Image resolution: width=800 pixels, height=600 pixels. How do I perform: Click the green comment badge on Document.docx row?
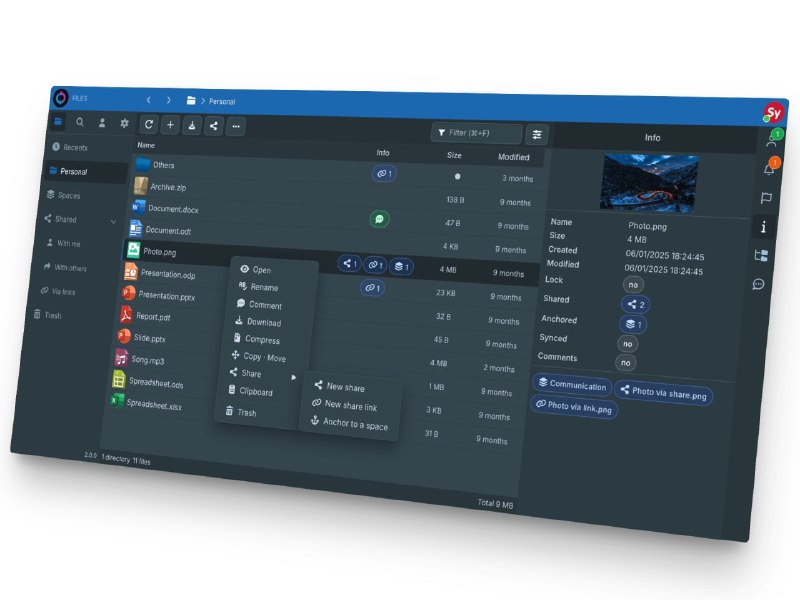379,219
